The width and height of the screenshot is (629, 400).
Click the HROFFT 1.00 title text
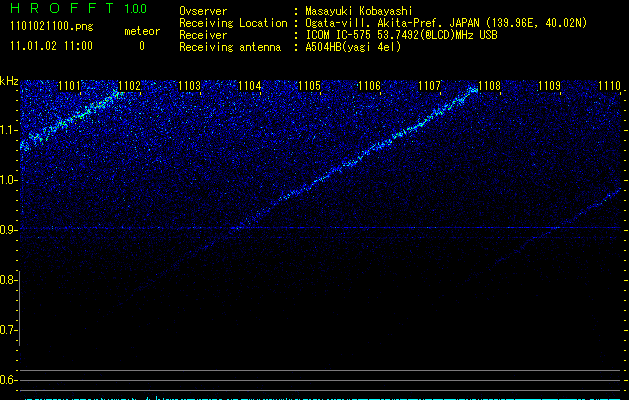pos(78,8)
